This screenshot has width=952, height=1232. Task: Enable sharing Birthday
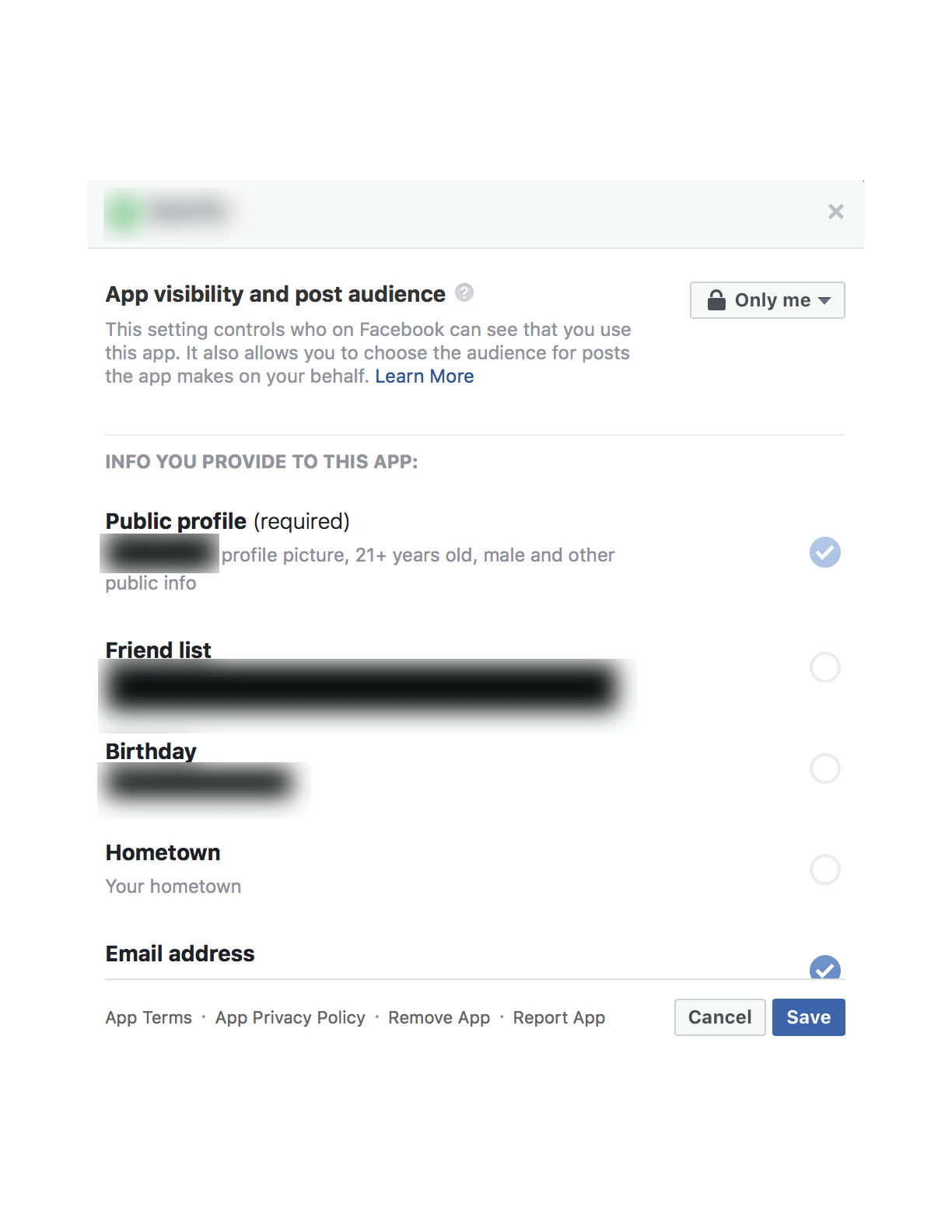point(824,768)
